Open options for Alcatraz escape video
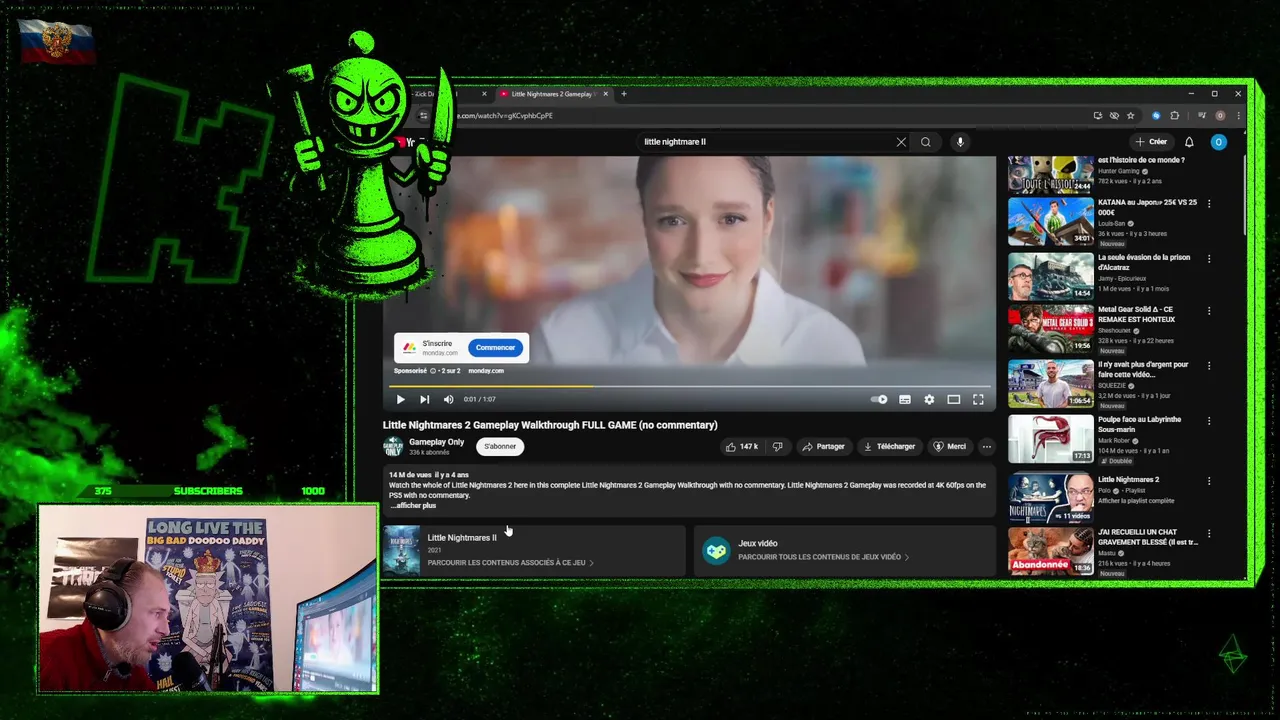The width and height of the screenshot is (1280, 720). [1209, 258]
